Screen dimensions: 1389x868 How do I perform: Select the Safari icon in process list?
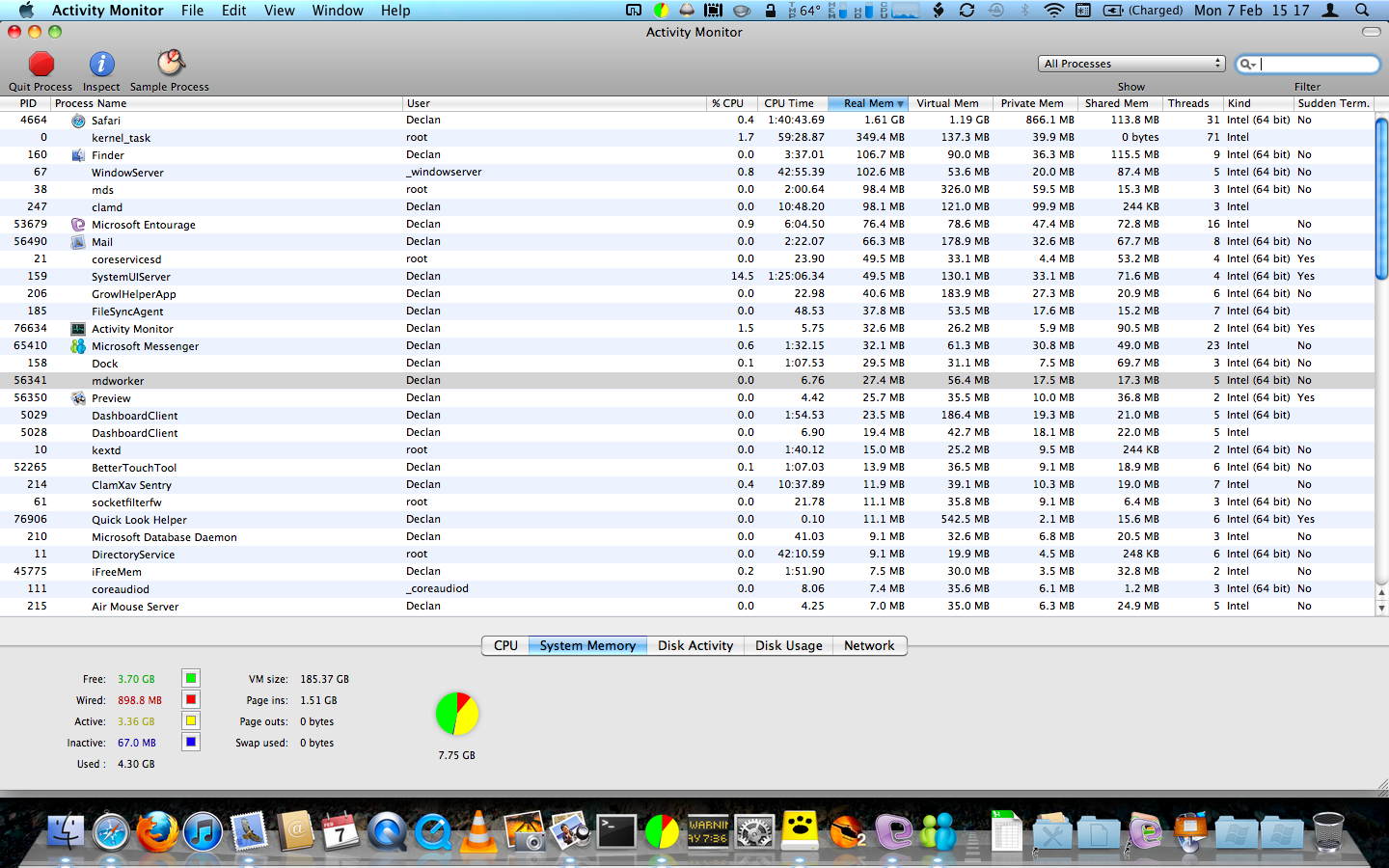(x=78, y=121)
